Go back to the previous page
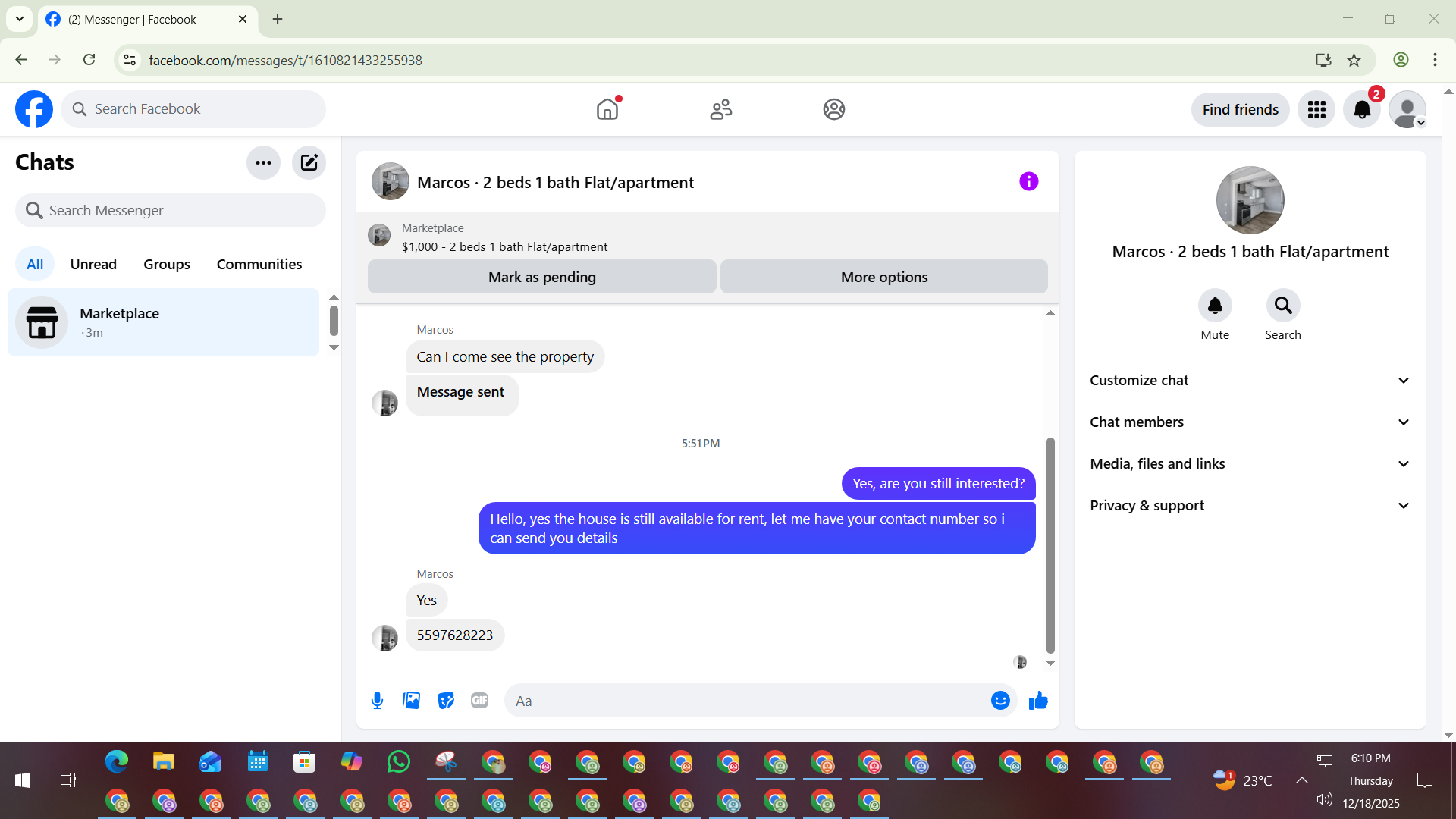 click(21, 60)
